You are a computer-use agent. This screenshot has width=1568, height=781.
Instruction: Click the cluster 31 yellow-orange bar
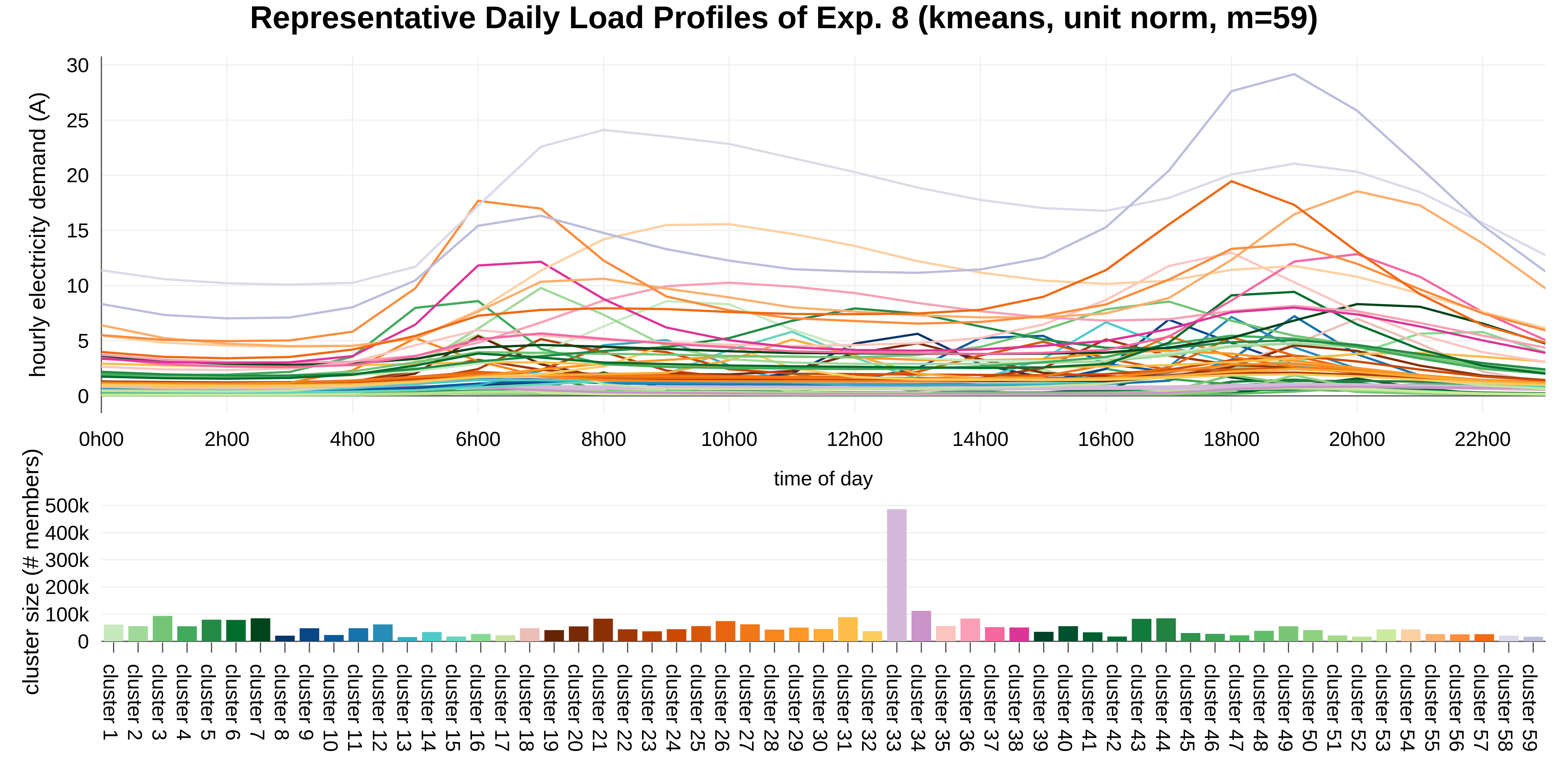click(x=848, y=629)
